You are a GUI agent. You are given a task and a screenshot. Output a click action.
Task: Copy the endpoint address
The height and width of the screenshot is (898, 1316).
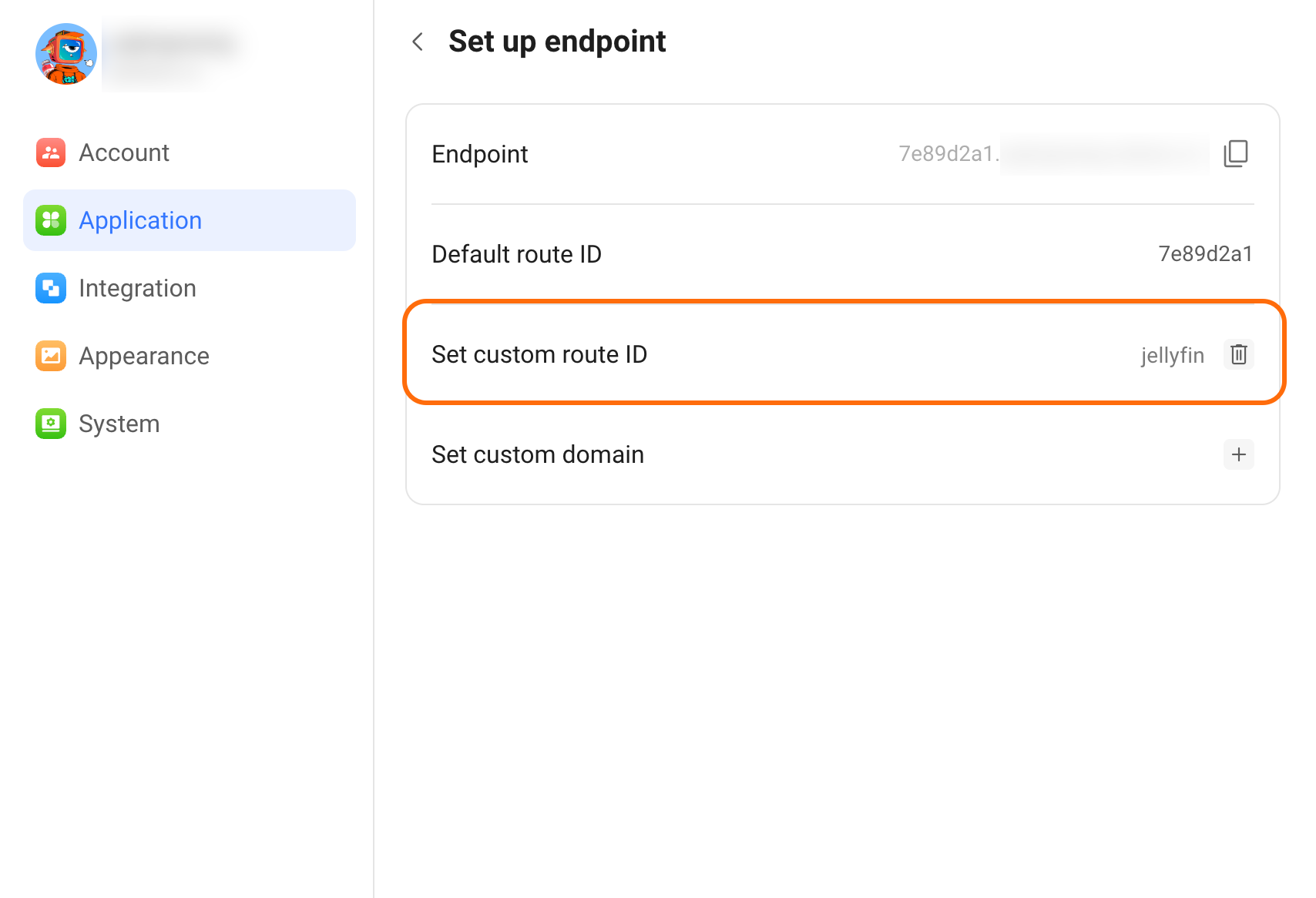point(1236,153)
